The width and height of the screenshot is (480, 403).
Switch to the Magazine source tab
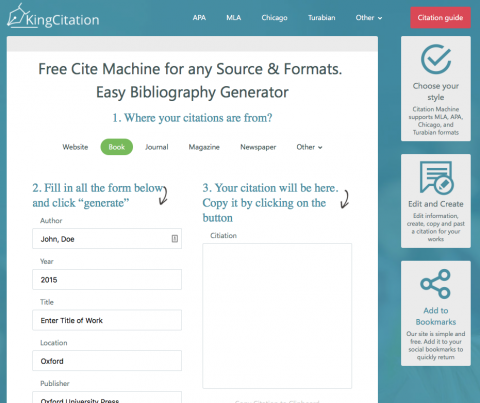tap(204, 147)
